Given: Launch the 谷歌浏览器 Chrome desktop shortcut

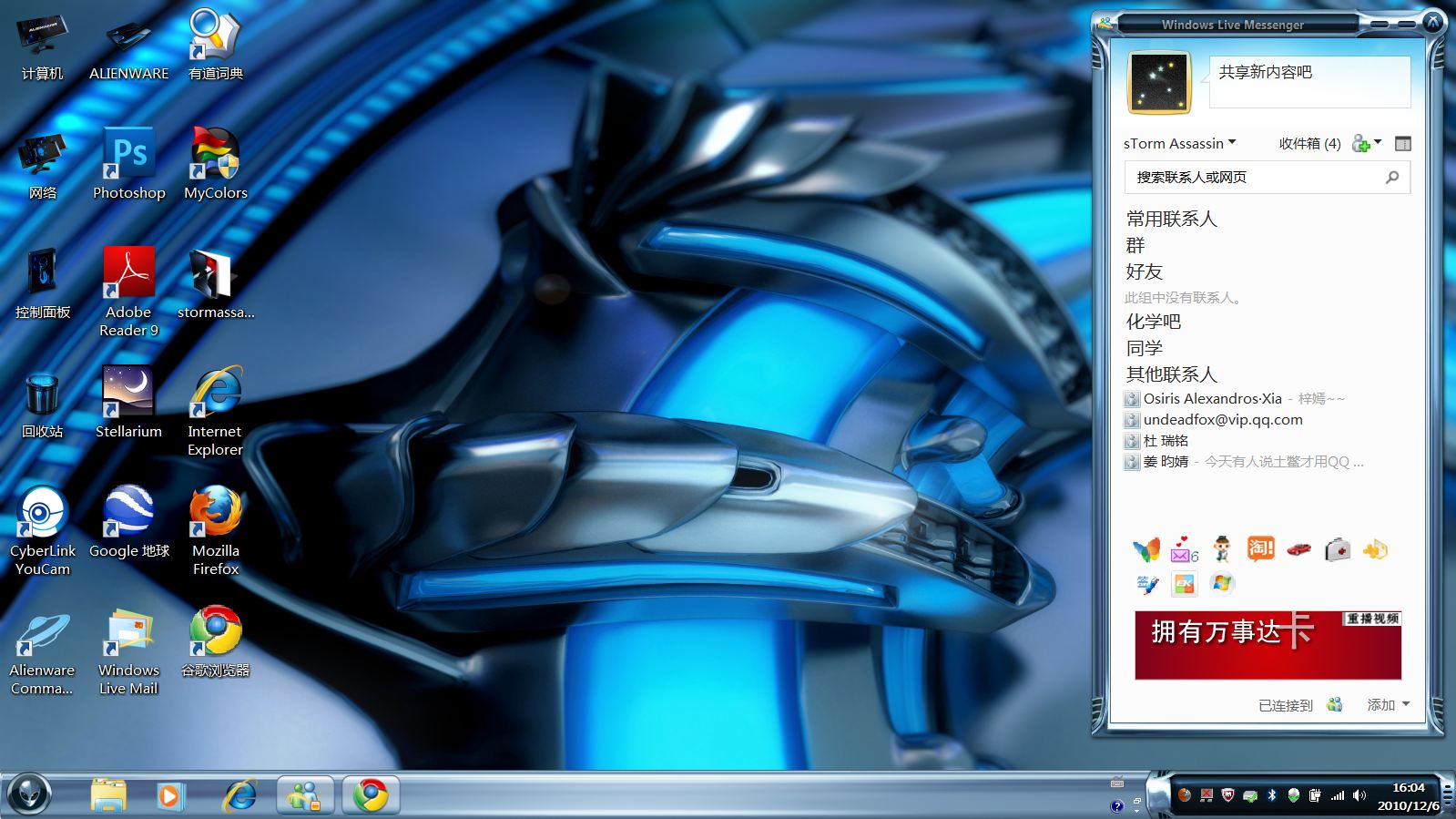Looking at the screenshot, I should point(216,641).
